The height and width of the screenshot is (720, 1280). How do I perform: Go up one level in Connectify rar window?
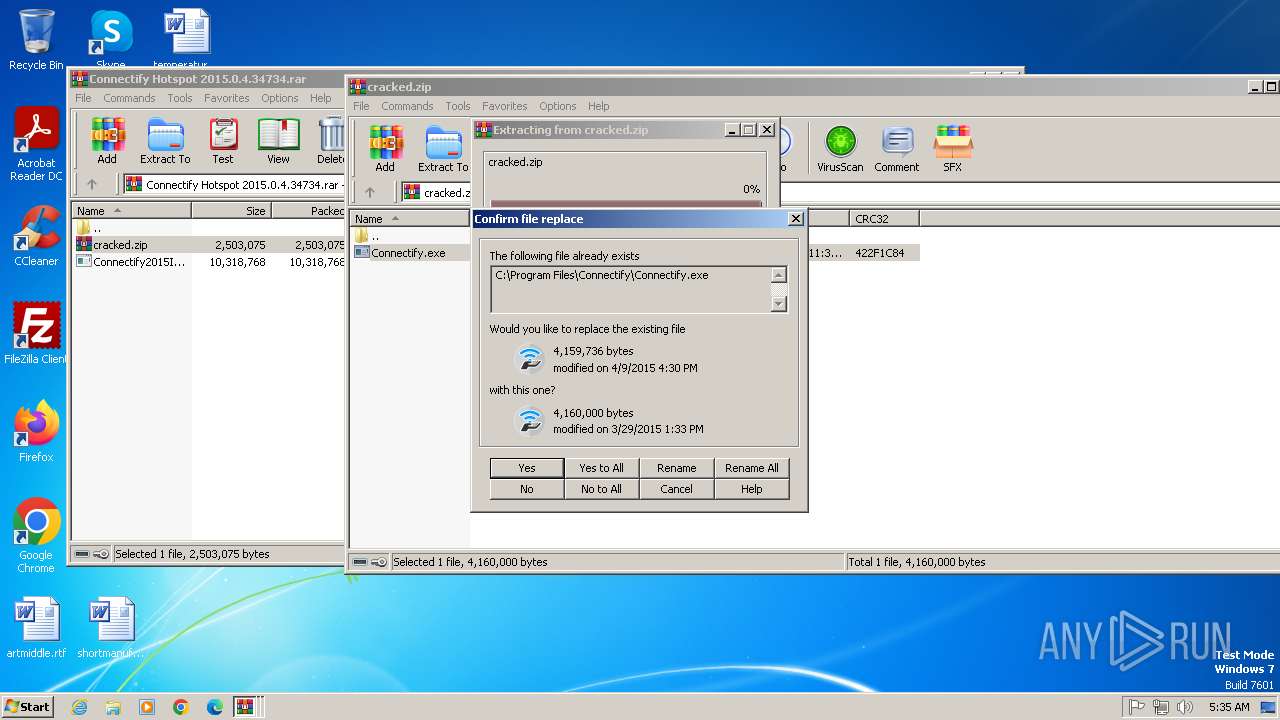tap(92, 184)
